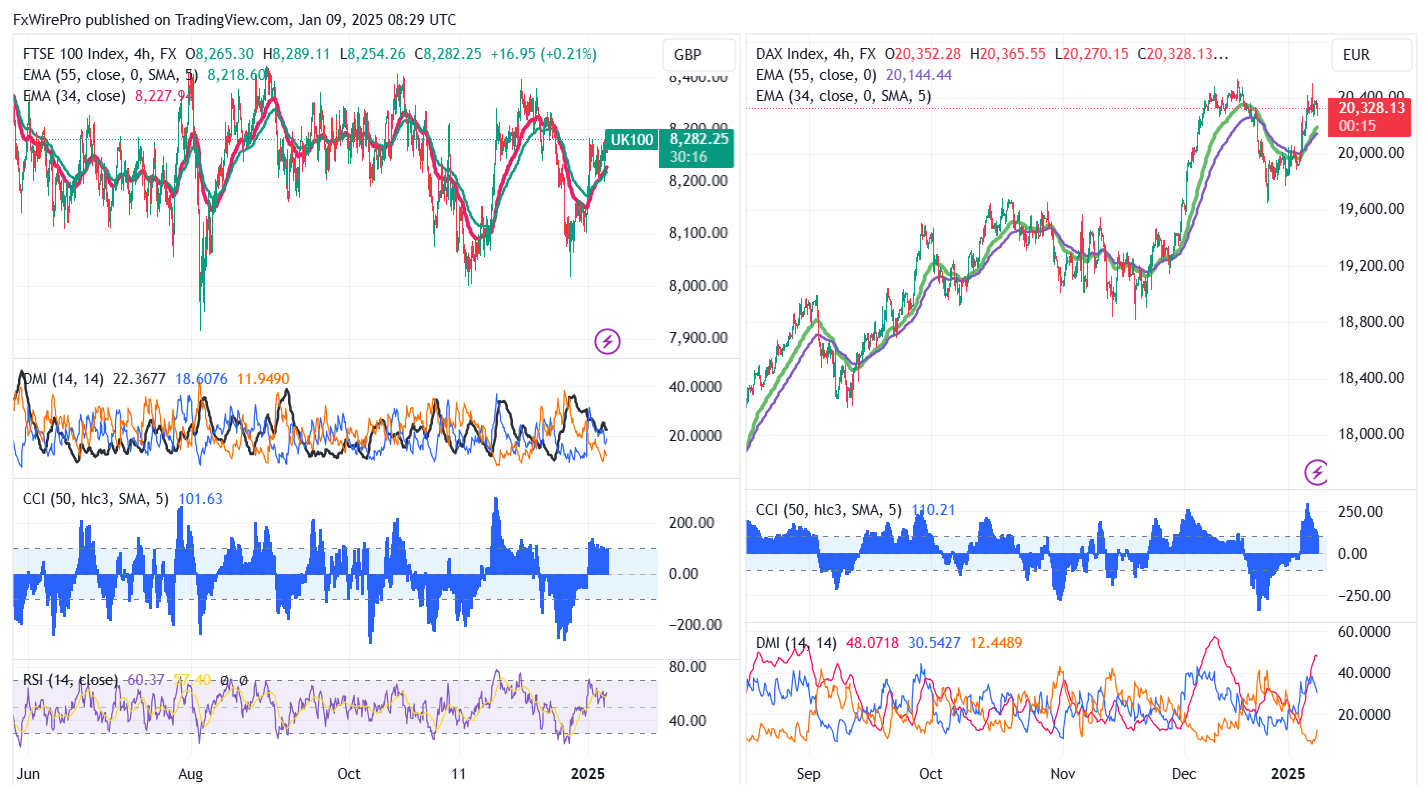This screenshot has height=785, width=1428.
Task: Click the 19,600.00 level on DAX price axis
Action: click(x=1372, y=209)
